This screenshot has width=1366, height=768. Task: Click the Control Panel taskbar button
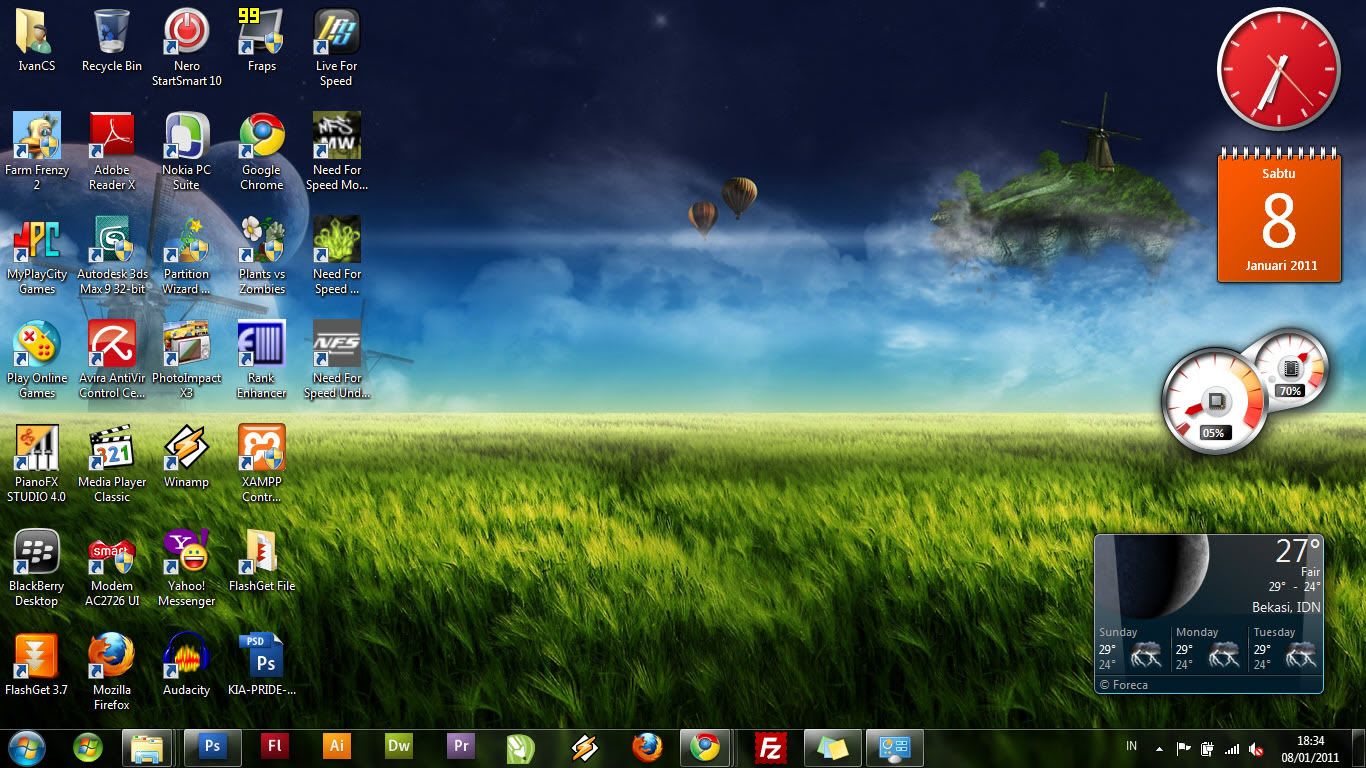point(894,748)
